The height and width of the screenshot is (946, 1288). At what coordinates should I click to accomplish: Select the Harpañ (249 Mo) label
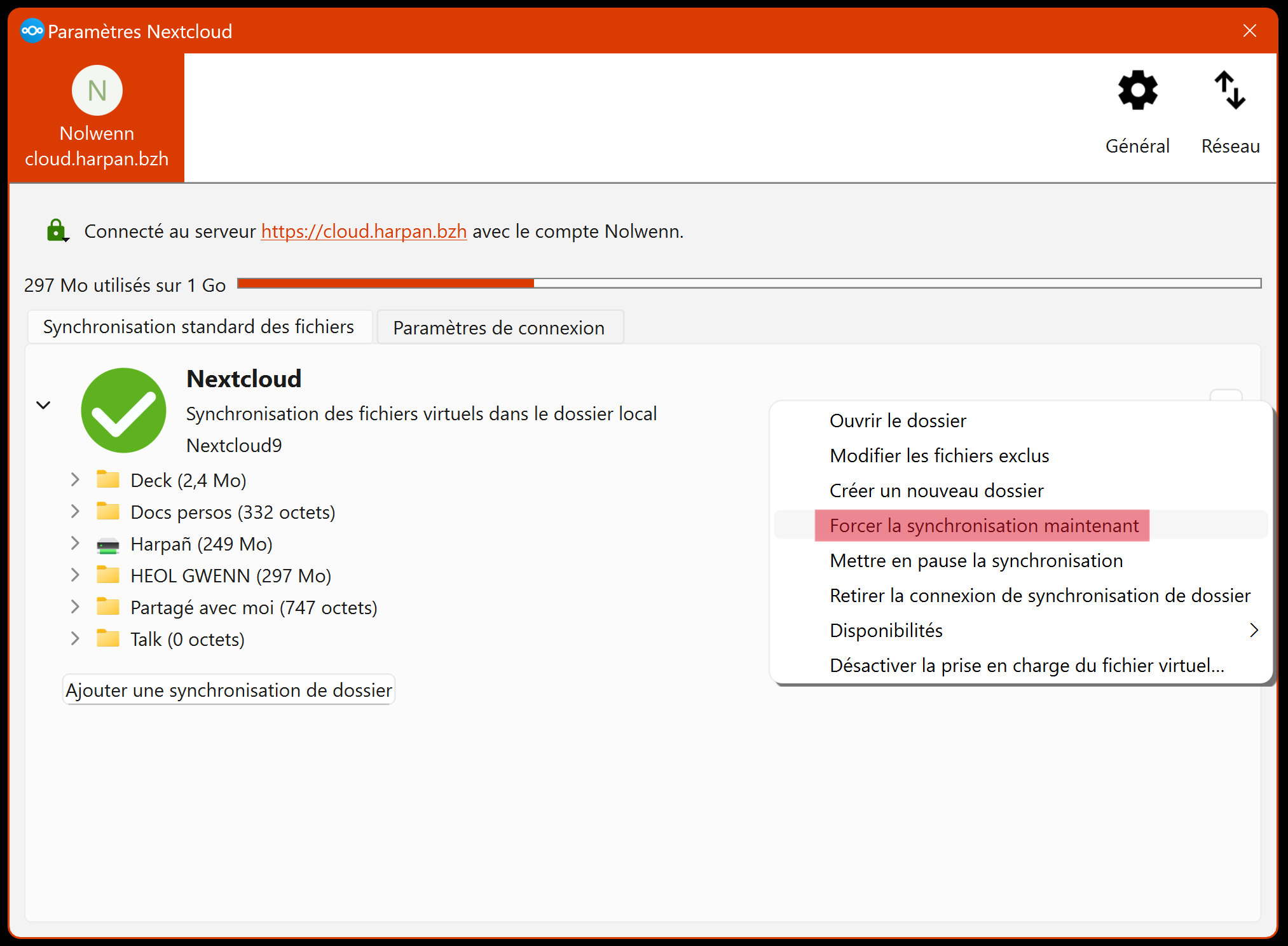tap(202, 544)
